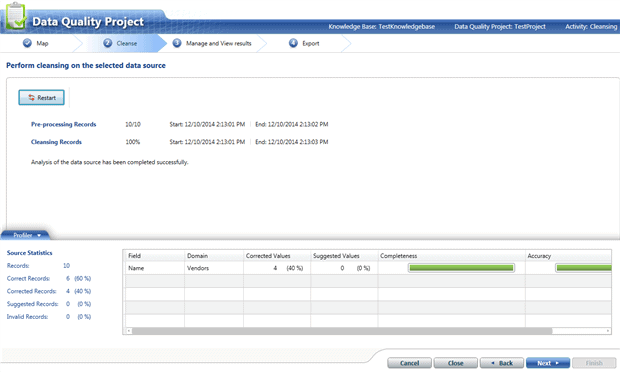The image size is (620, 372).
Task: Click the analysis completed successfully message
Action: pyautogui.click(x=110, y=162)
